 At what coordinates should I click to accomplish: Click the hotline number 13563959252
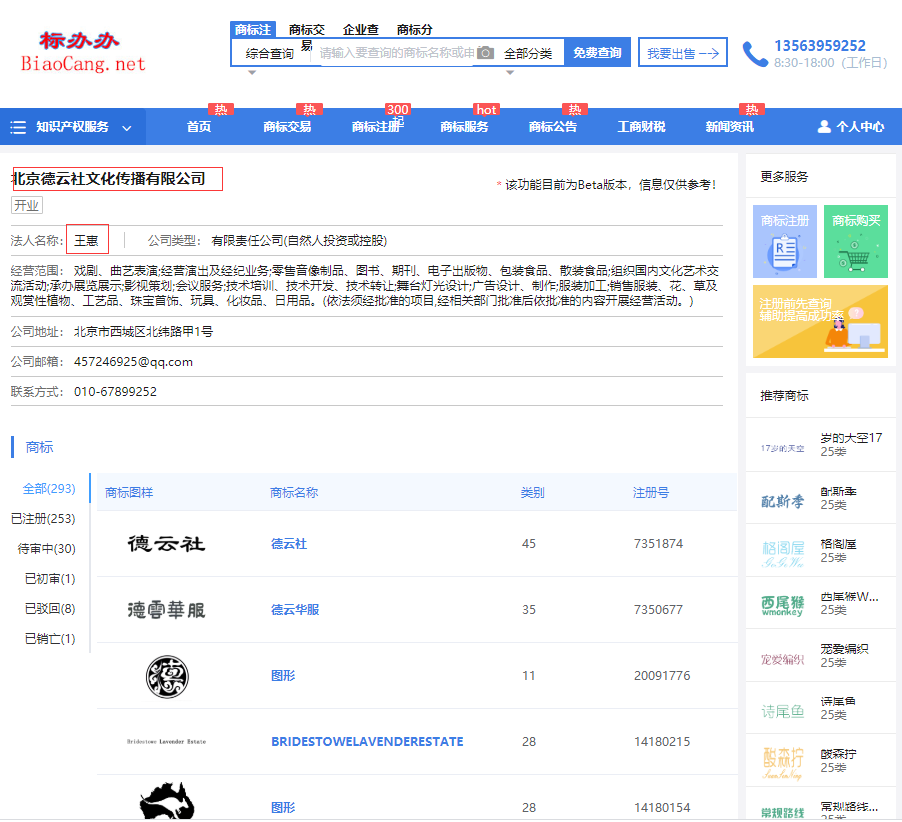[x=820, y=45]
